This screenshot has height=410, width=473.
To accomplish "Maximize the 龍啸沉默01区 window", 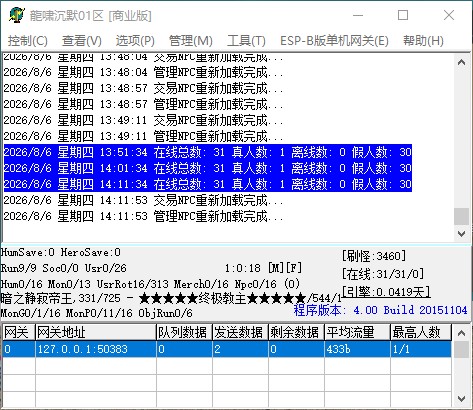I will (x=403, y=15).
